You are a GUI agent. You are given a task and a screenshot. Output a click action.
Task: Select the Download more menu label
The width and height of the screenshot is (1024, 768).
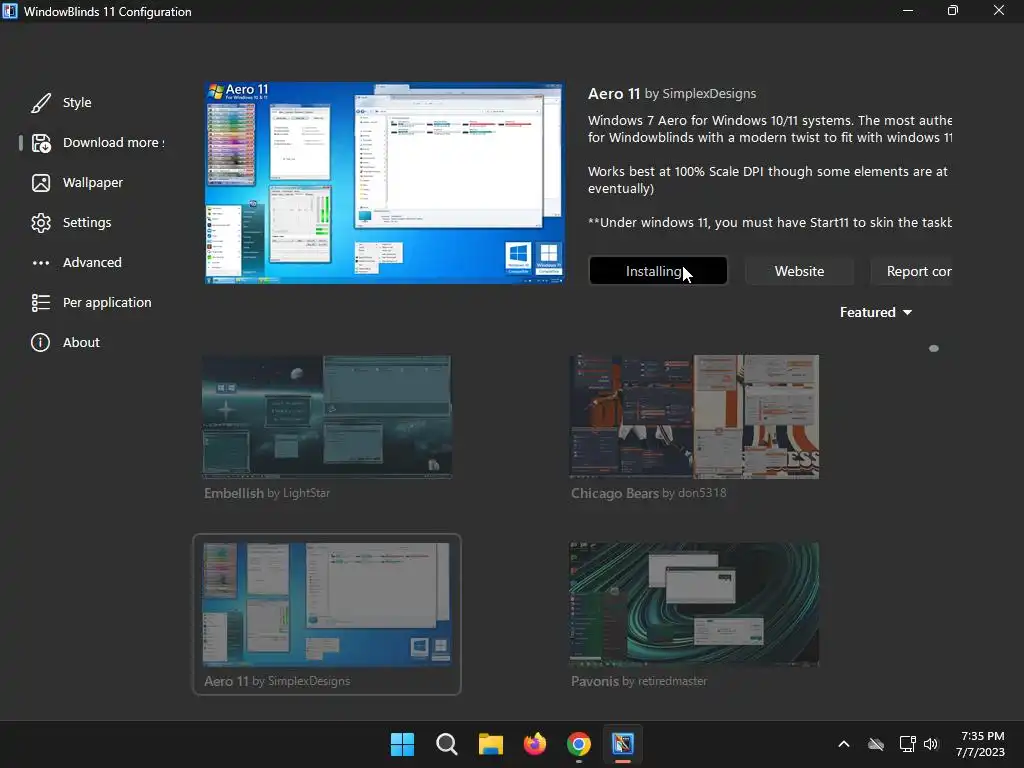tap(114, 142)
